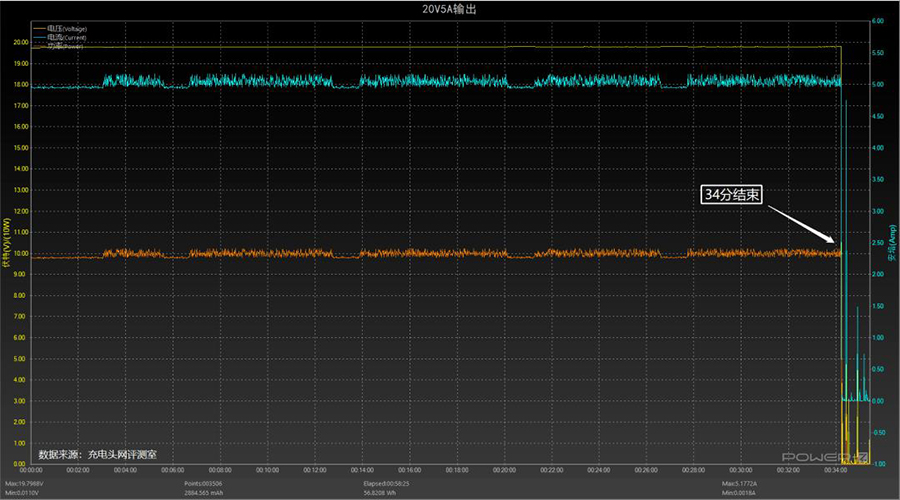
Task: Select the 'Min:0.0018A' readout
Action: [739, 493]
